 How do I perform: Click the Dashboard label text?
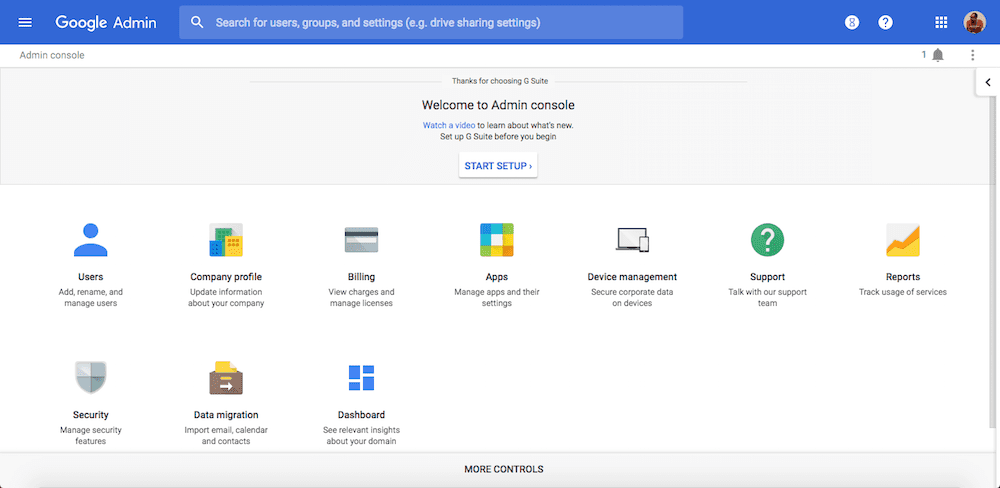pyautogui.click(x=361, y=415)
